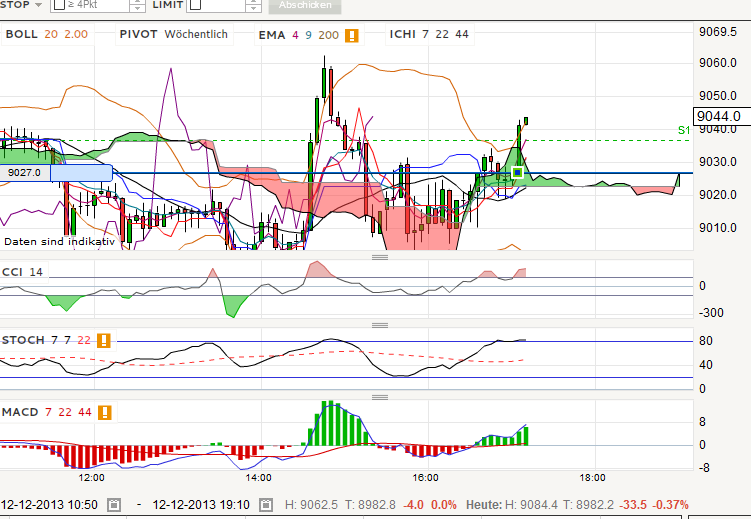Click the 9060.0 price axis label
This screenshot has width=751, height=519.
click(x=718, y=63)
